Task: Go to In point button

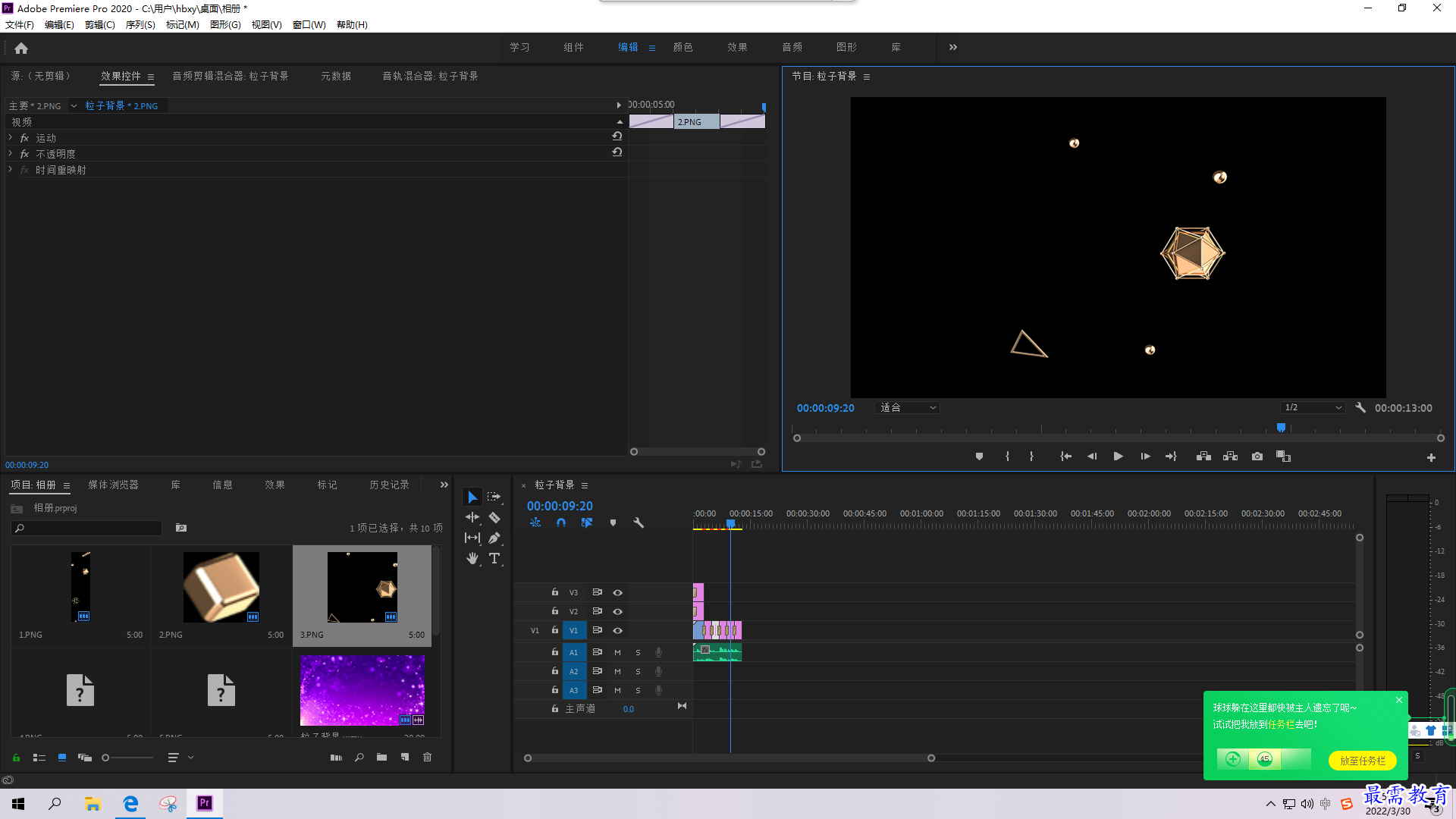Action: [1065, 457]
